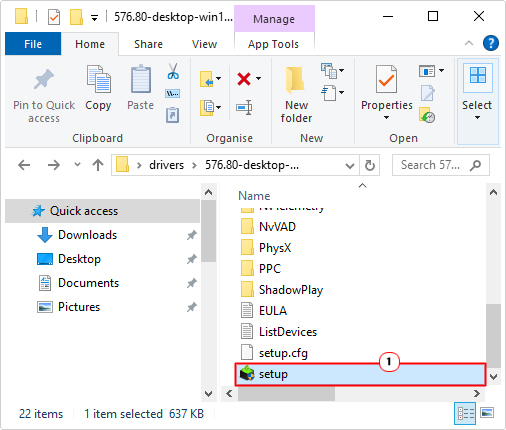Image resolution: width=506 pixels, height=430 pixels.
Task: Open the File menu tab
Action: pos(33,44)
